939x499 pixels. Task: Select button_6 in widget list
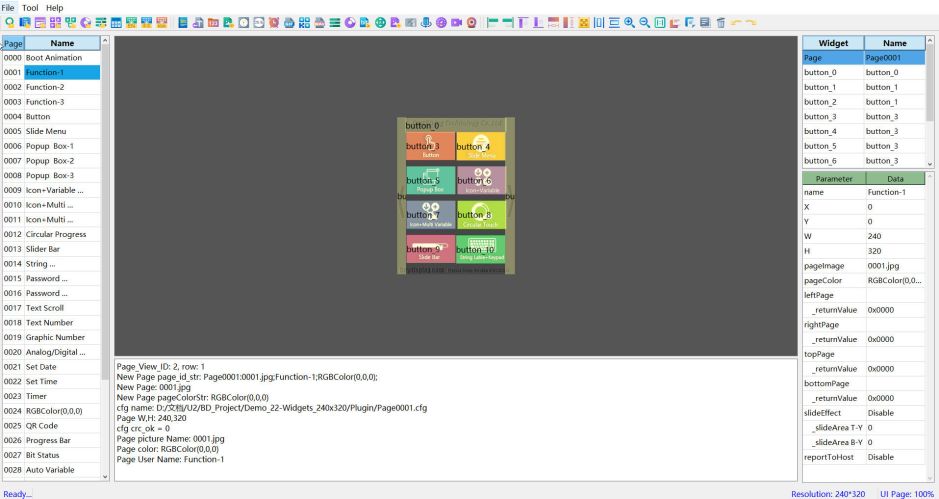(864, 161)
